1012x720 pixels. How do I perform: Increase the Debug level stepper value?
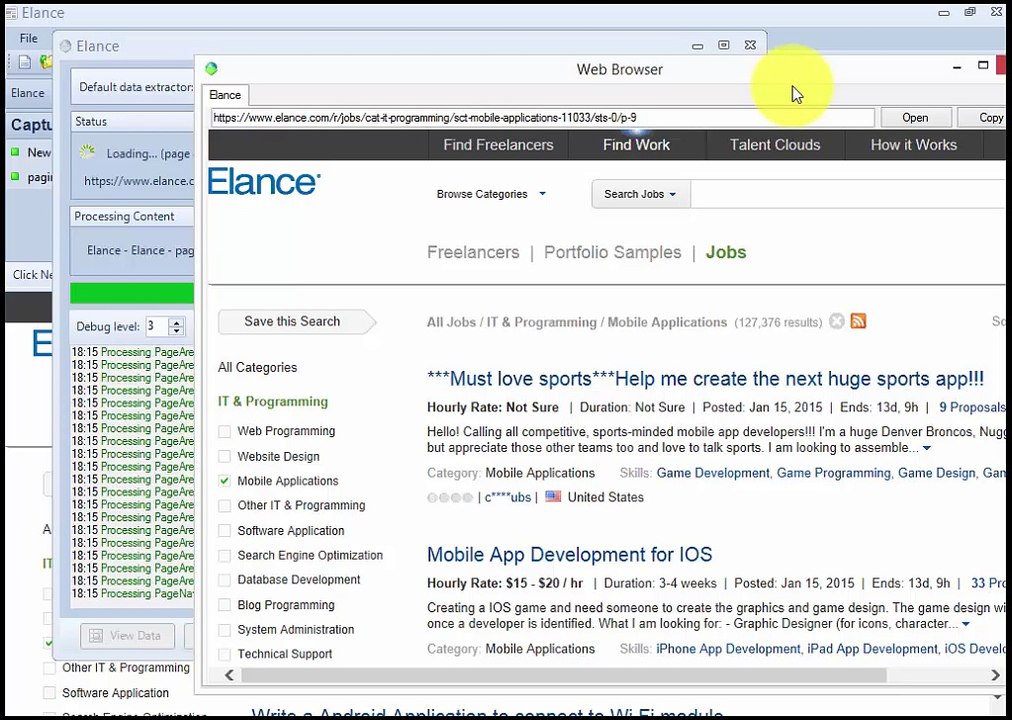click(x=177, y=322)
